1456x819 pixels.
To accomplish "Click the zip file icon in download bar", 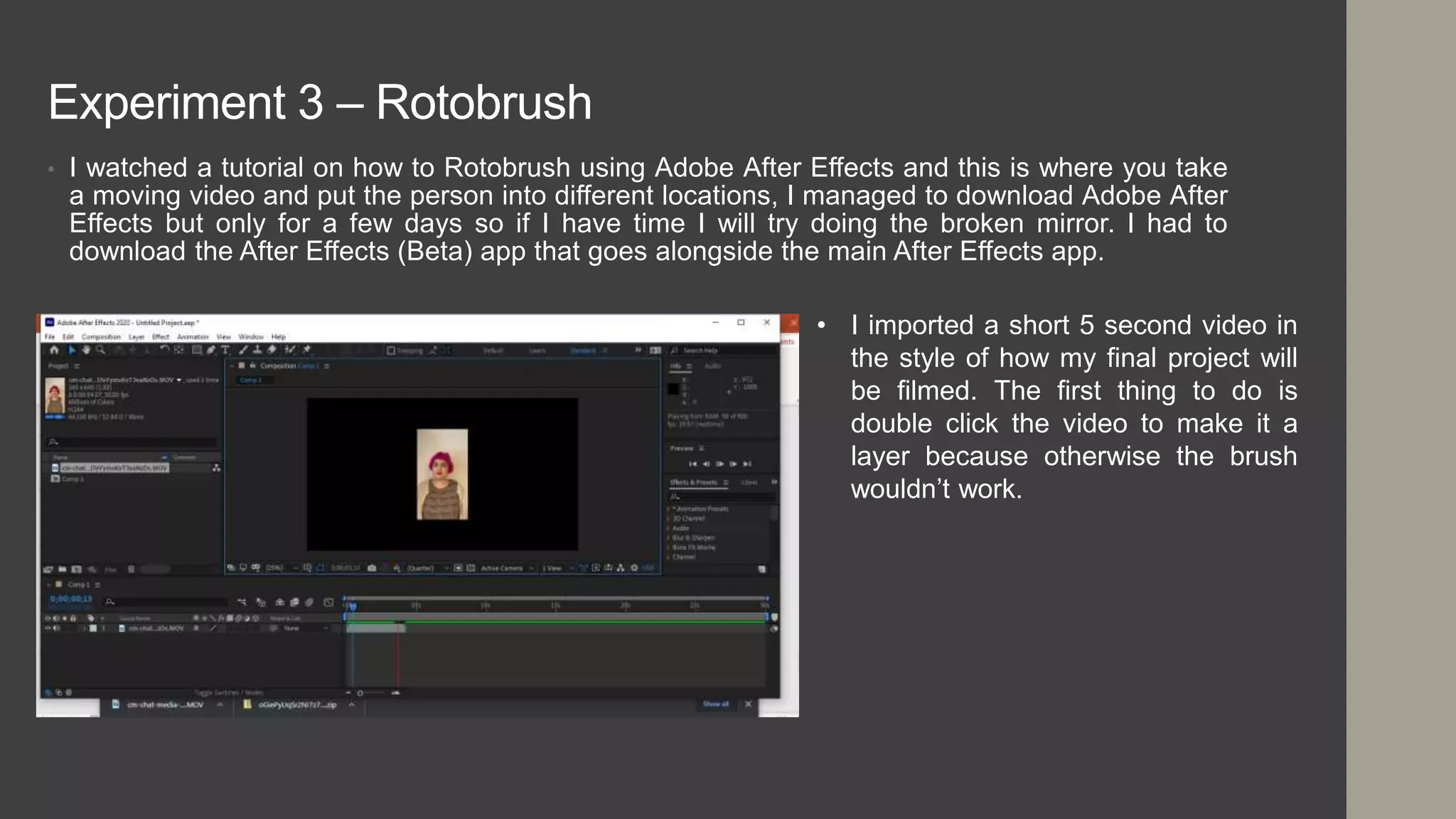I will pos(247,705).
